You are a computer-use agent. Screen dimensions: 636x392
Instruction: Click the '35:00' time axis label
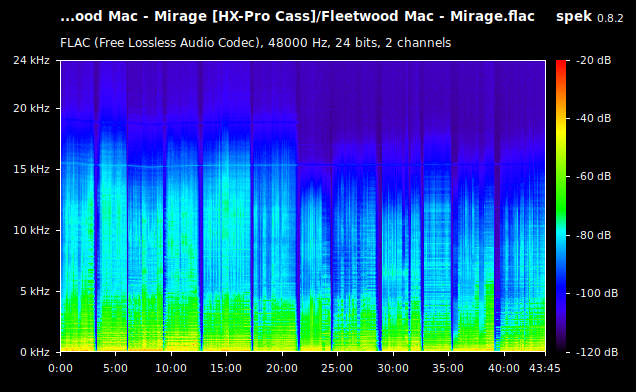point(448,368)
